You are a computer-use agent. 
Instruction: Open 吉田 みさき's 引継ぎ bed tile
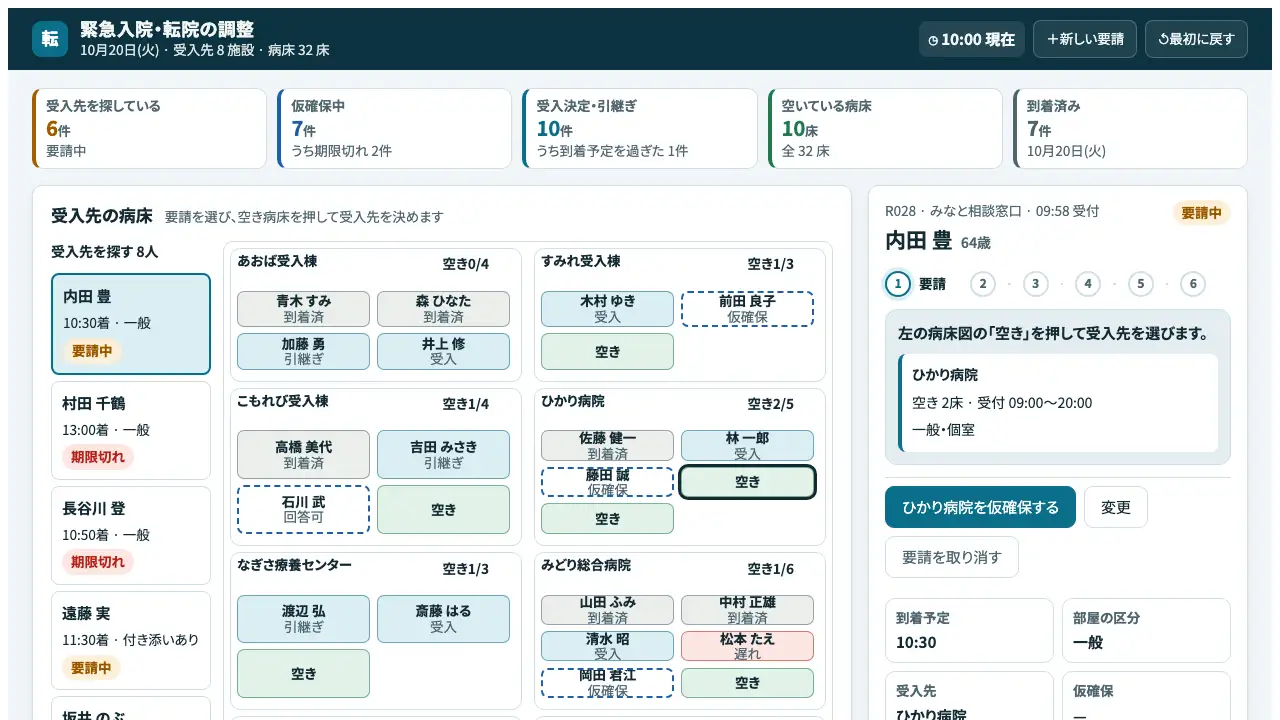(x=443, y=455)
